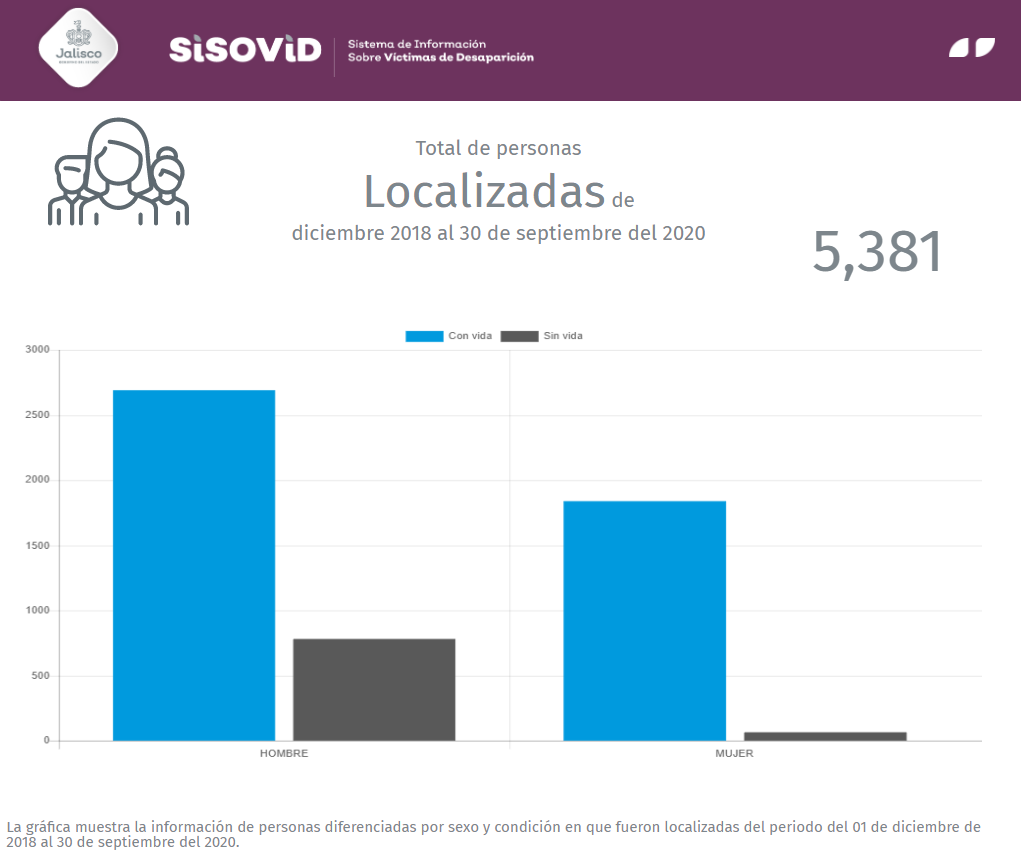Click the group of people icon

[x=119, y=172]
